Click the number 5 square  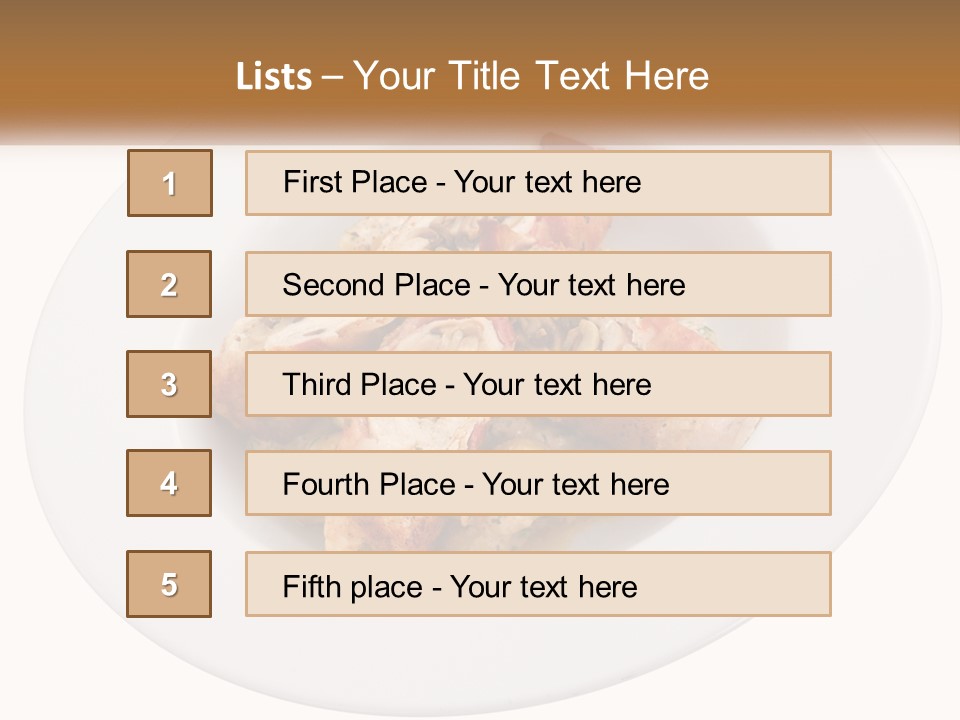tap(169, 584)
